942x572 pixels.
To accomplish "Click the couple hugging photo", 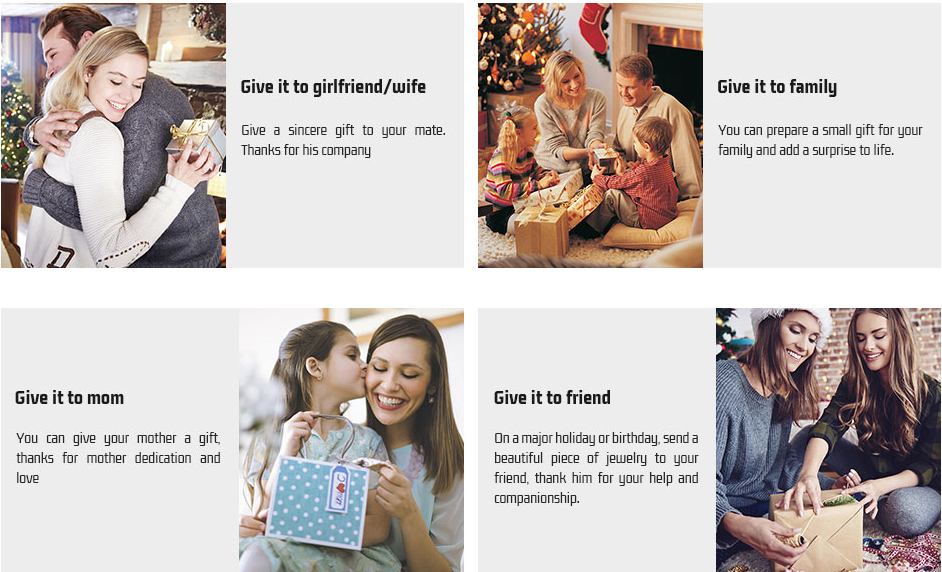I will 114,135.
